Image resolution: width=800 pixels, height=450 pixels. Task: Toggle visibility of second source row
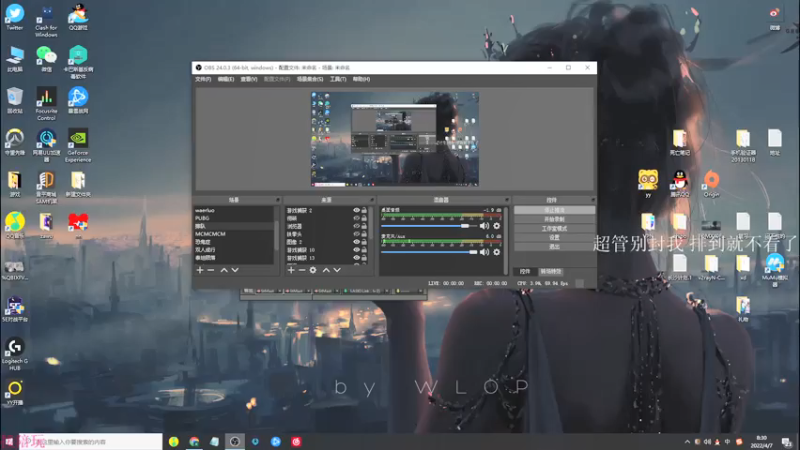click(357, 218)
